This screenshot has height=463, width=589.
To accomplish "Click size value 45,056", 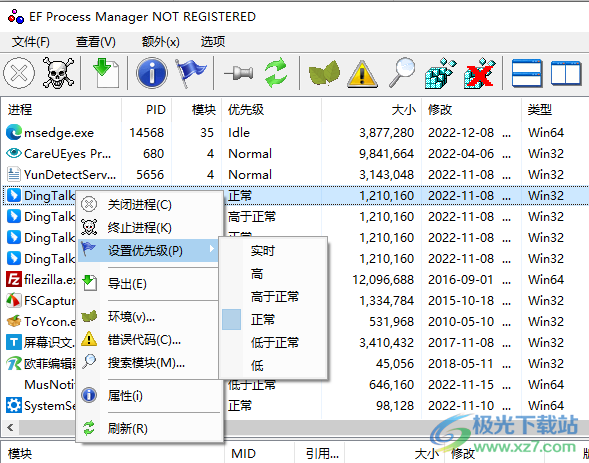I will click(x=395, y=363).
